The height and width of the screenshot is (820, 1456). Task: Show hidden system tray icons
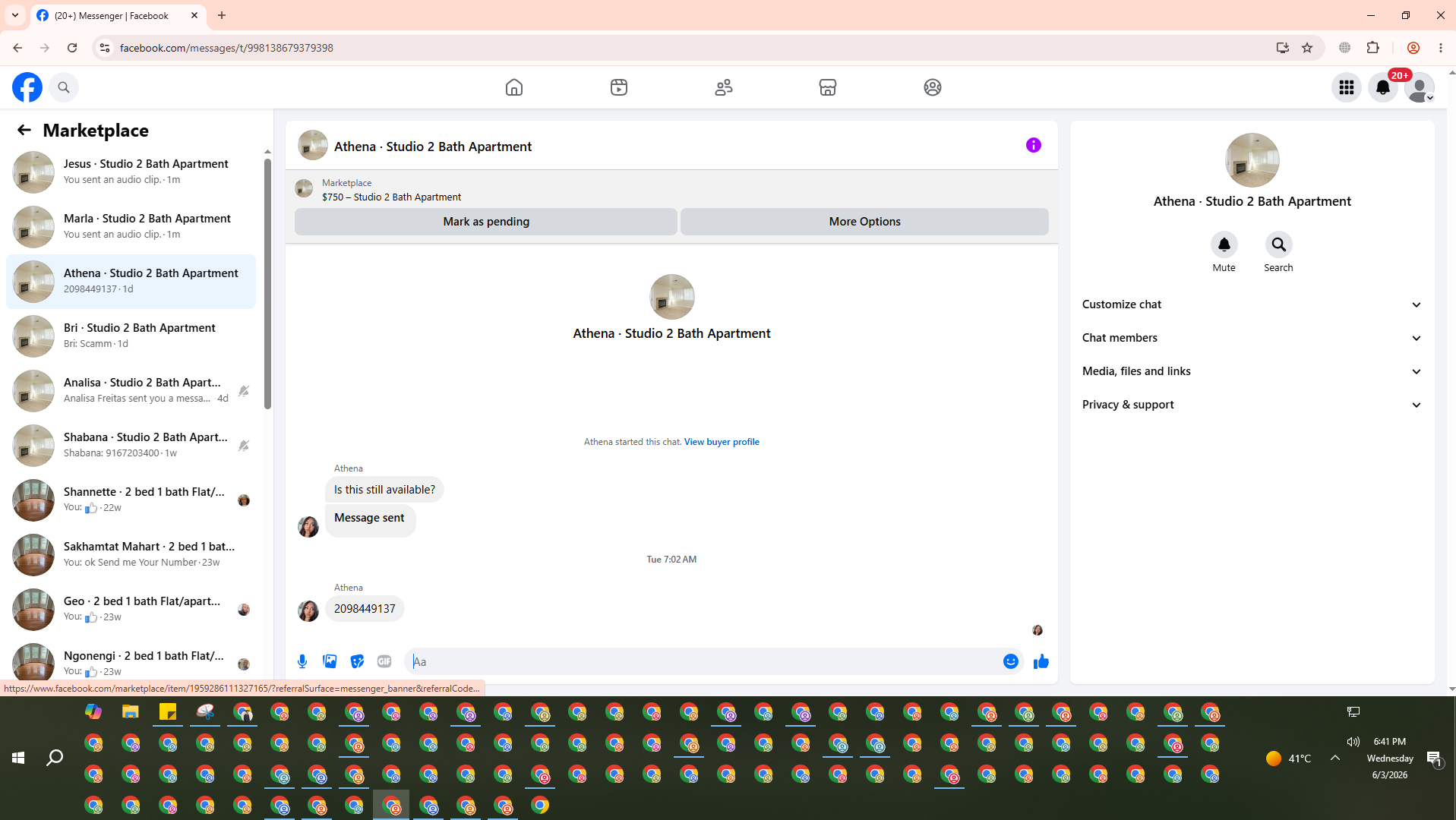(x=1334, y=758)
